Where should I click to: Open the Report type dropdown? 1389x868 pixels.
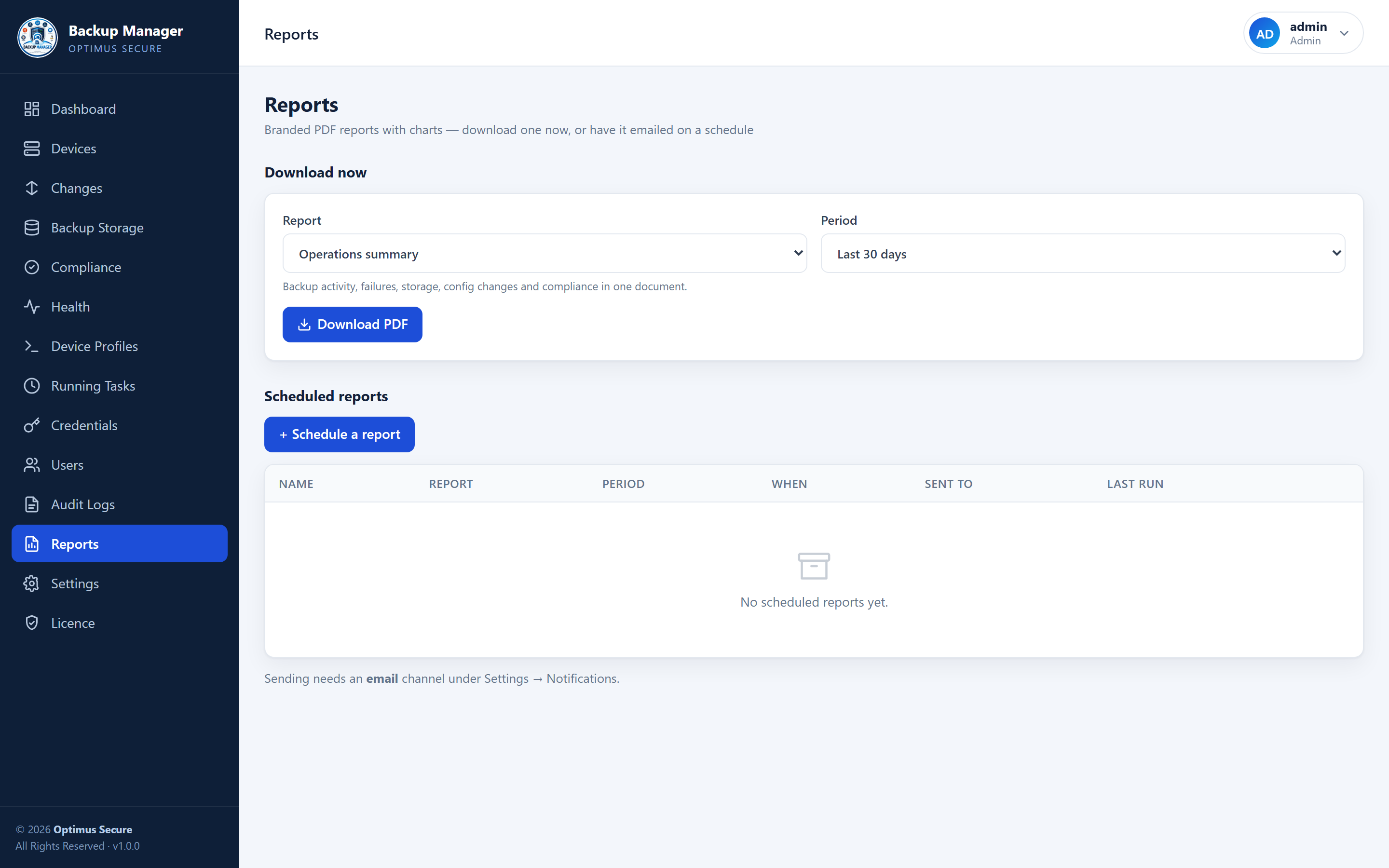tap(545, 253)
